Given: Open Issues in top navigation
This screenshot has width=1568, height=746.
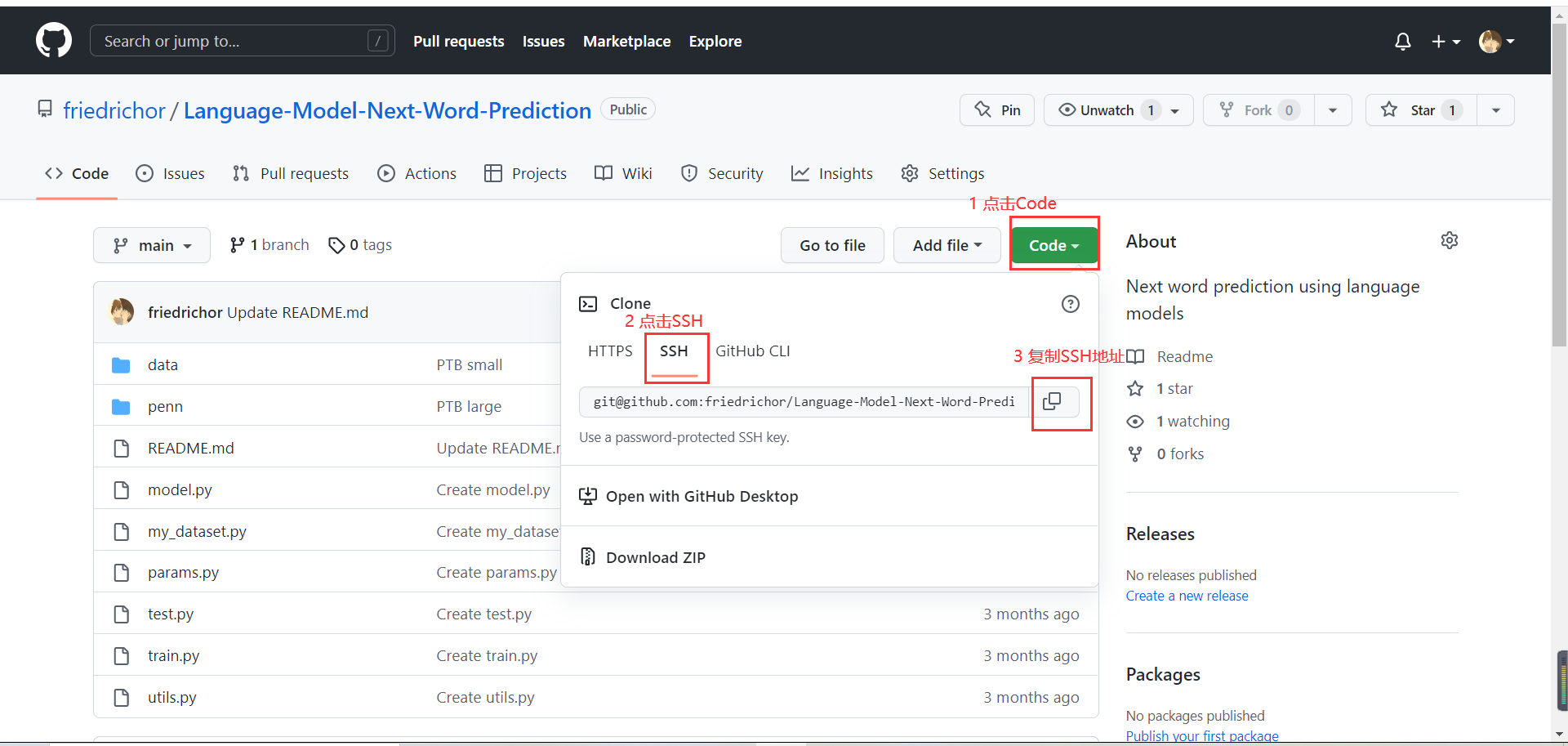Looking at the screenshot, I should 544,41.
